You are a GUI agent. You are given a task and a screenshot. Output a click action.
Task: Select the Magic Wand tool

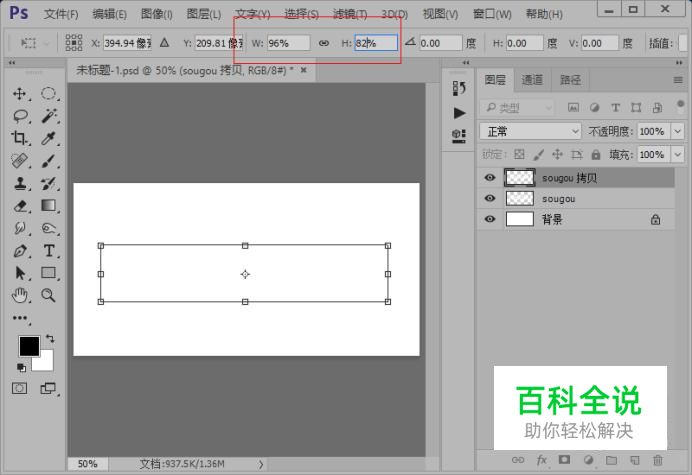pyautogui.click(x=48, y=116)
